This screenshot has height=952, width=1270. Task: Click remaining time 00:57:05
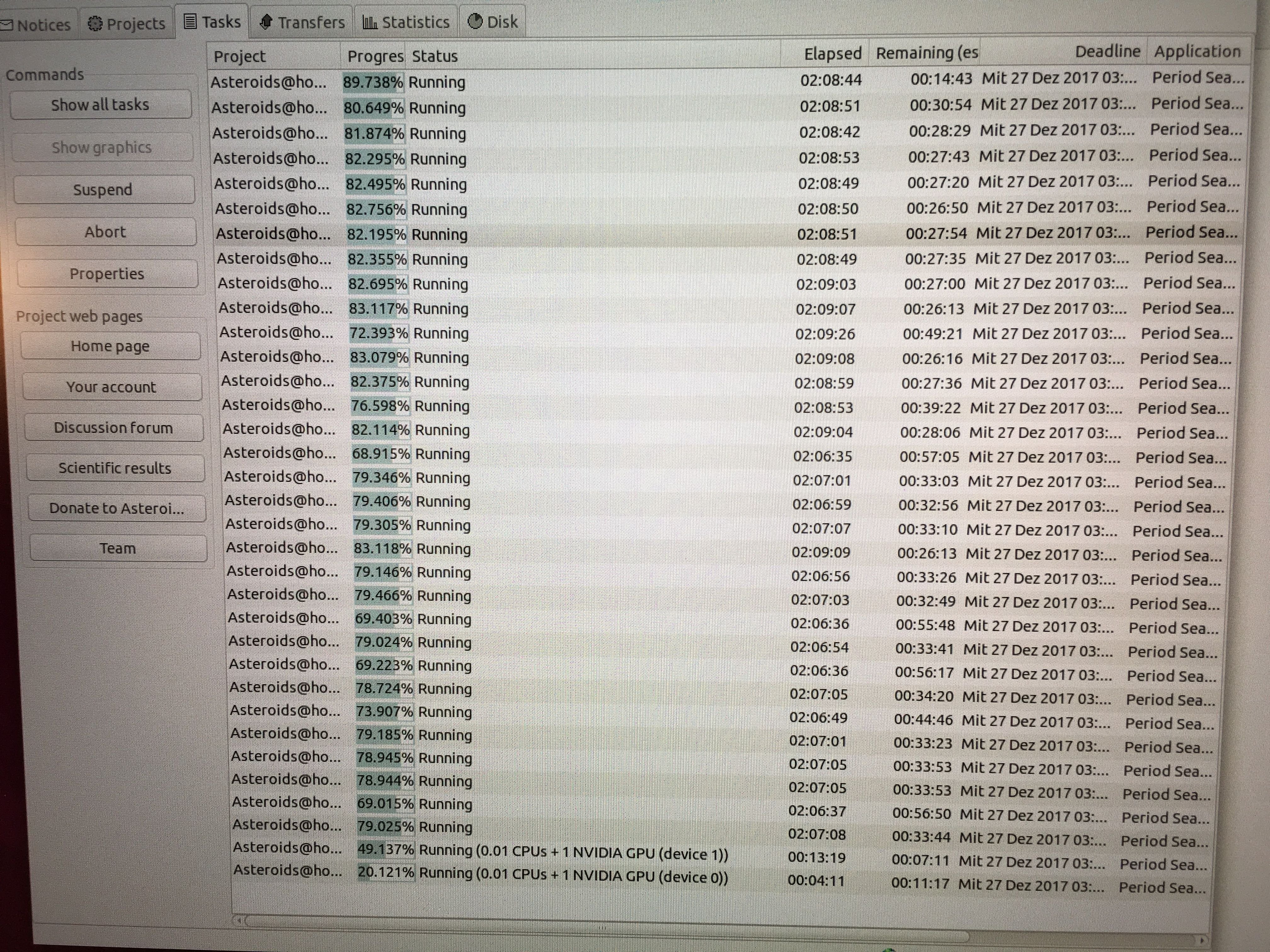coord(929,457)
